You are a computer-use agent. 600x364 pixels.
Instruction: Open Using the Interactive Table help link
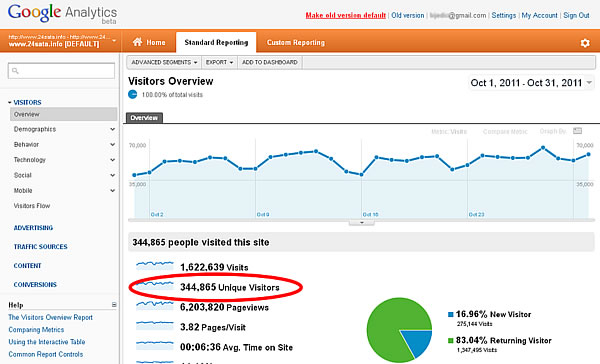pyautogui.click(x=47, y=342)
